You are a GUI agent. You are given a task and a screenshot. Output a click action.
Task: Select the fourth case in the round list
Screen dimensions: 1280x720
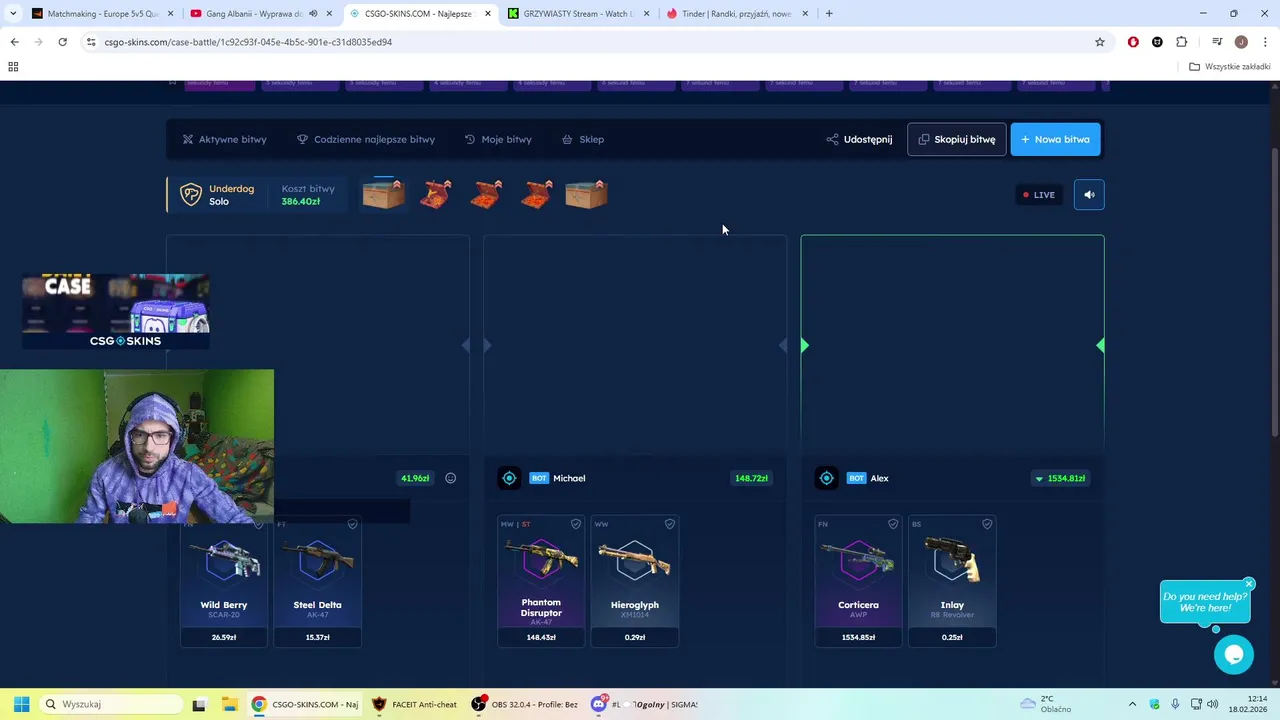pos(537,193)
